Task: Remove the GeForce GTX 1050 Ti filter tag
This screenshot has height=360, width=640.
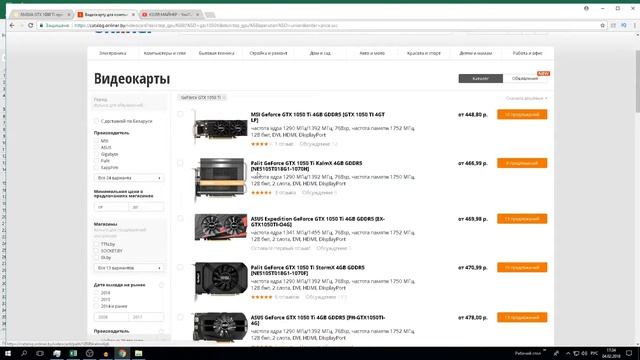Action: tap(224, 98)
